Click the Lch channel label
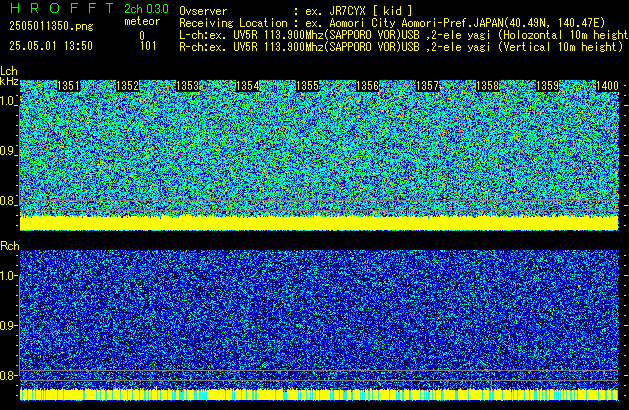629x410 pixels. click(9, 71)
